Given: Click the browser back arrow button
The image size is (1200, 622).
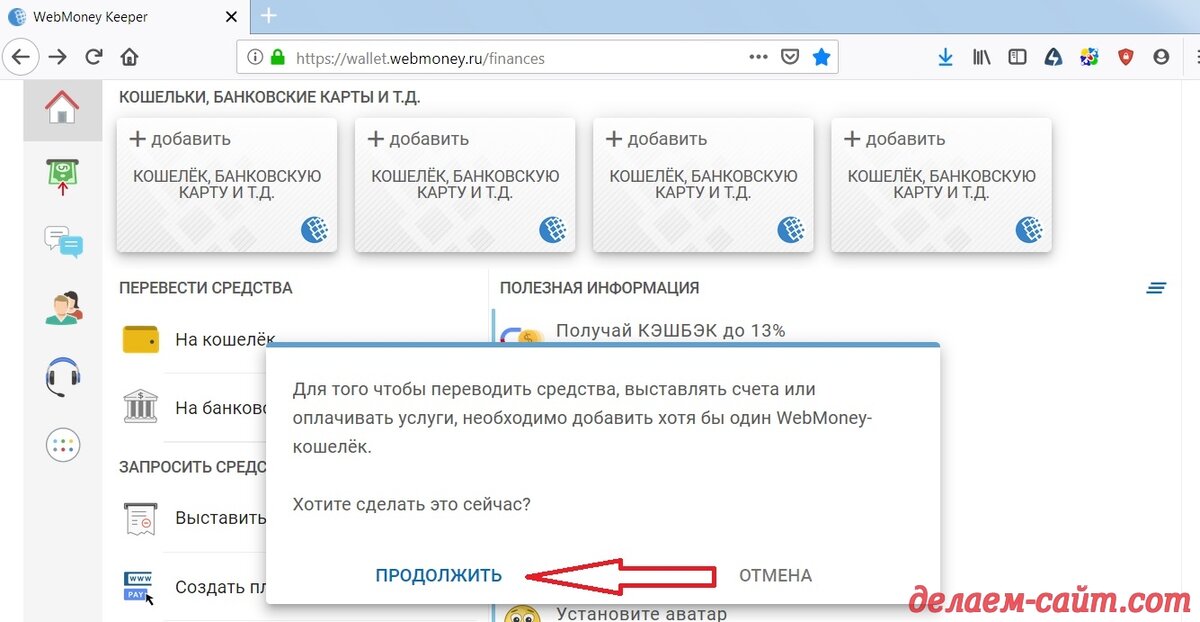Looking at the screenshot, I should click(x=22, y=57).
